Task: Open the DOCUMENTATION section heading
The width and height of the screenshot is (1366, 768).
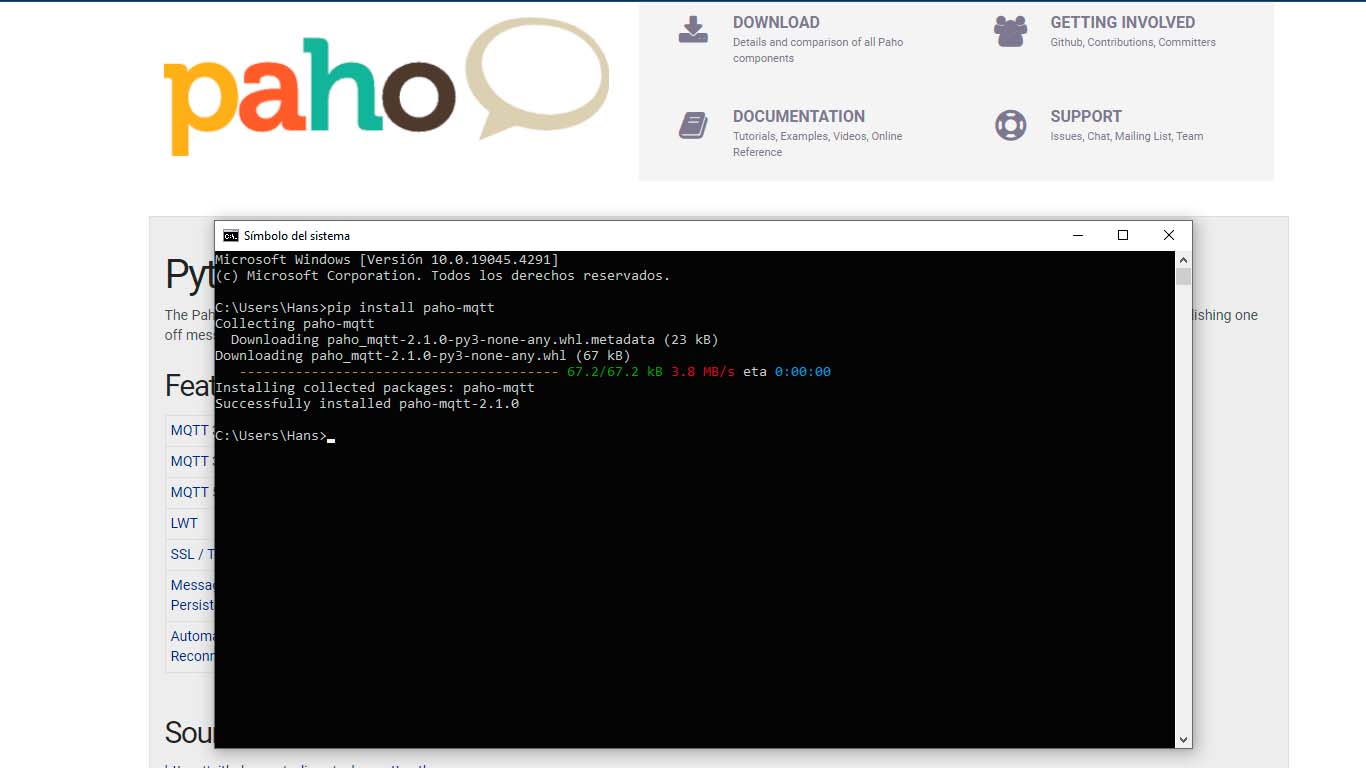Action: [x=799, y=116]
